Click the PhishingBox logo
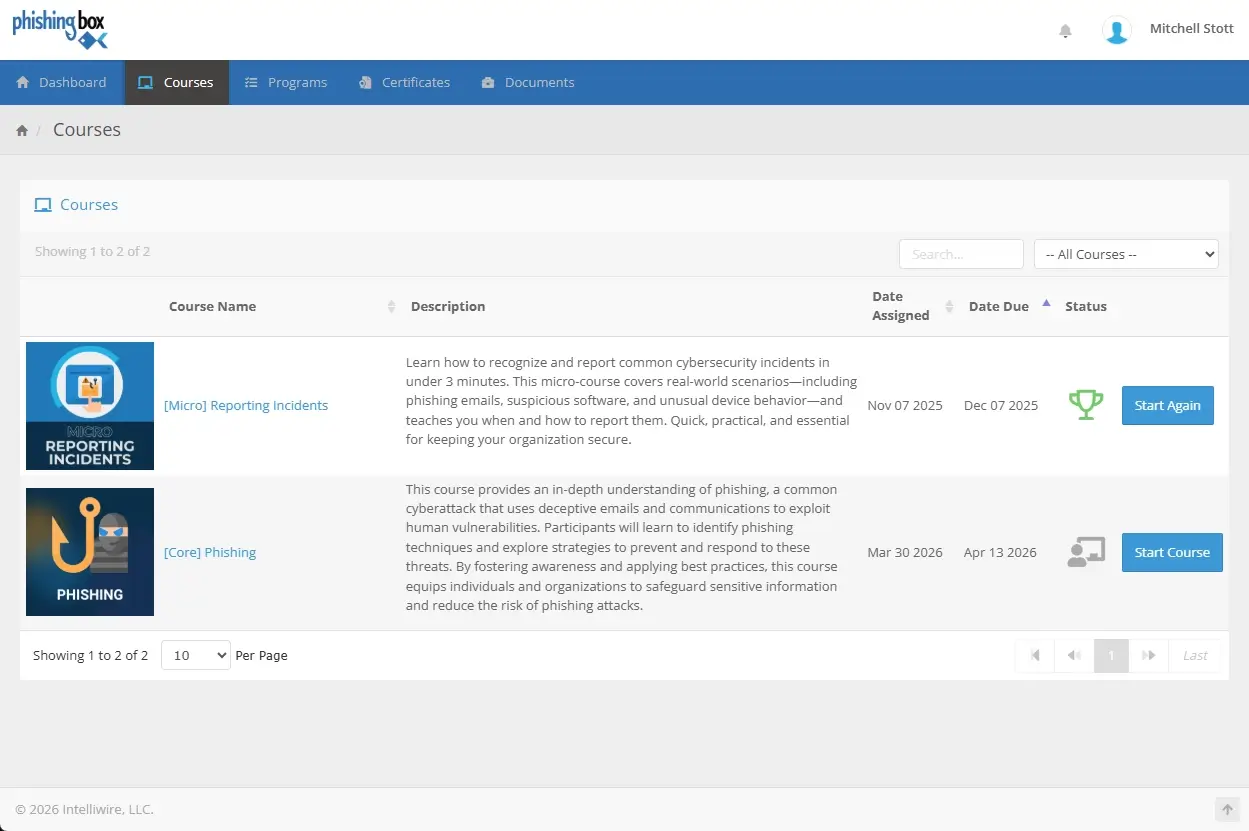 point(60,29)
